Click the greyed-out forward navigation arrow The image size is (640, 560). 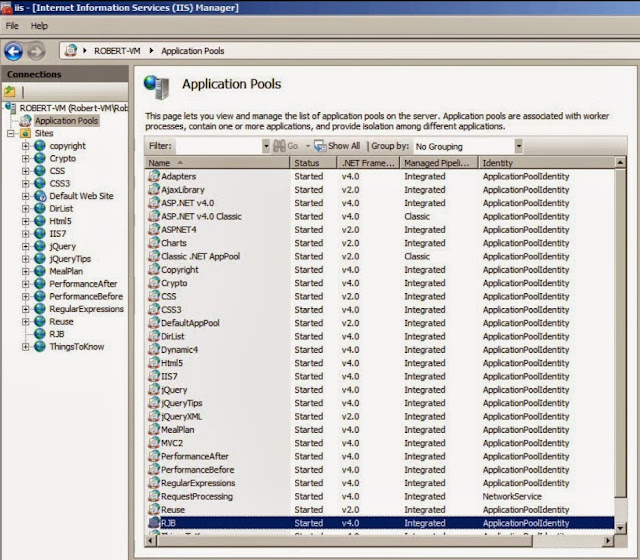click(x=36, y=51)
